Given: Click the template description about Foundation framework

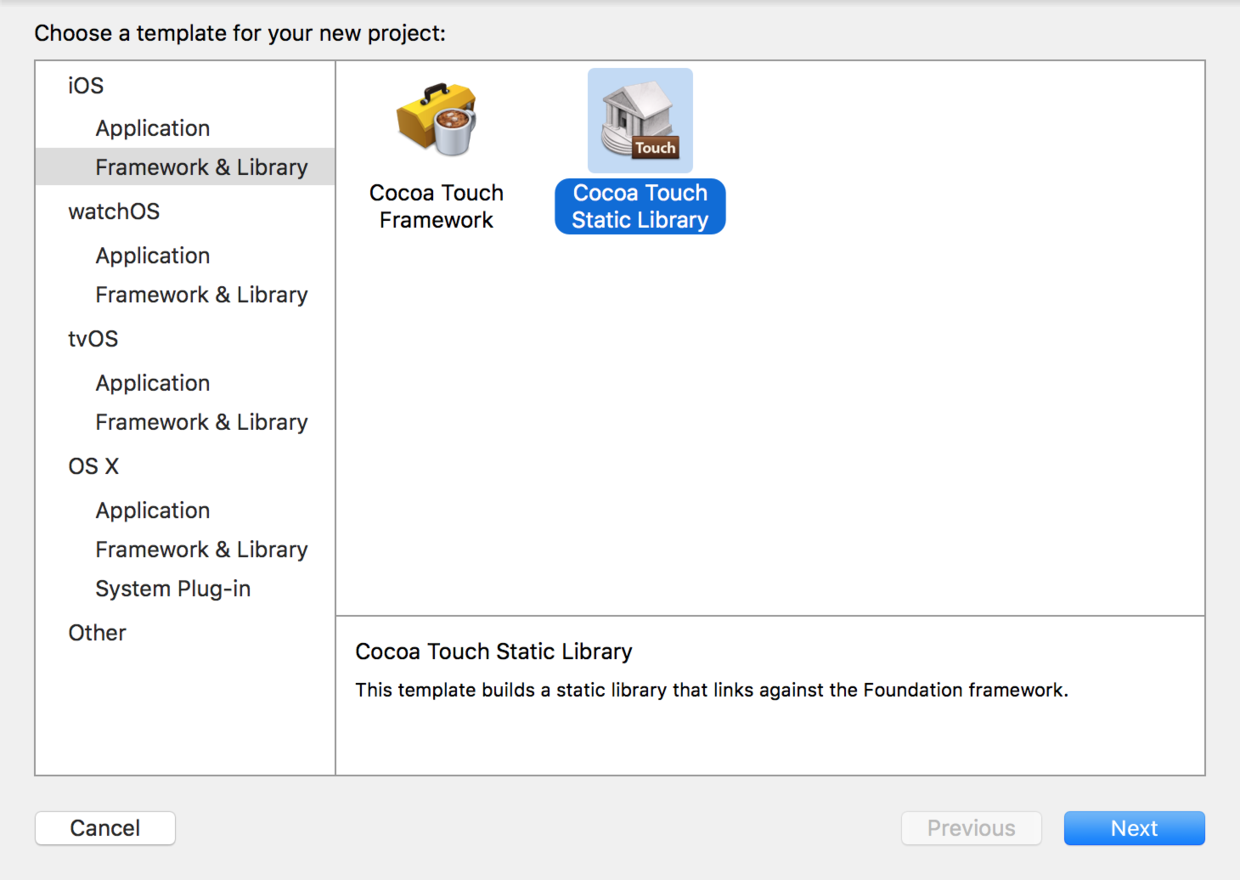Looking at the screenshot, I should click(712, 690).
